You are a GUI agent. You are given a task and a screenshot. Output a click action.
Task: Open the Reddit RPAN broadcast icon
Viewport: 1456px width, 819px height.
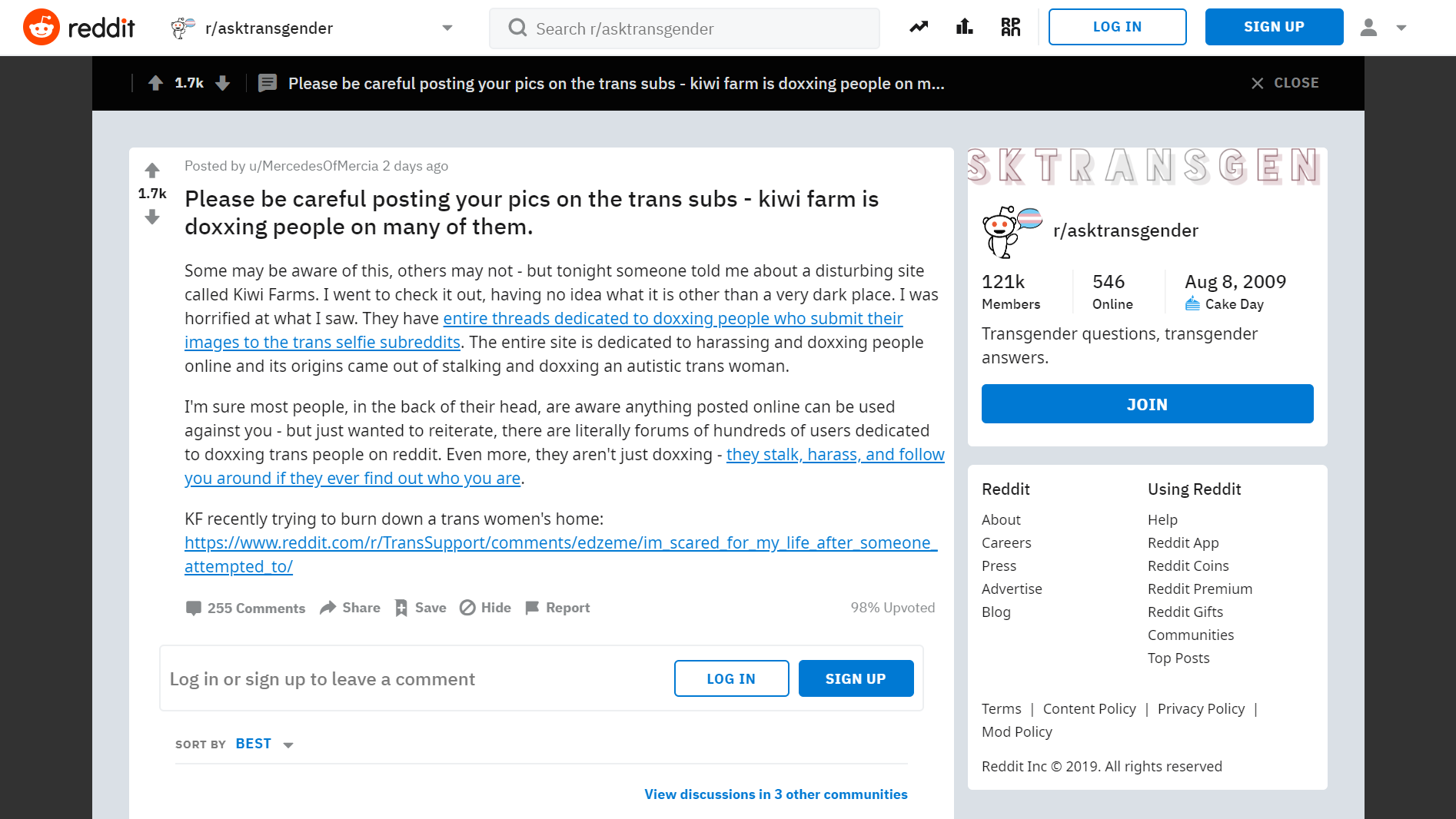click(x=1011, y=28)
